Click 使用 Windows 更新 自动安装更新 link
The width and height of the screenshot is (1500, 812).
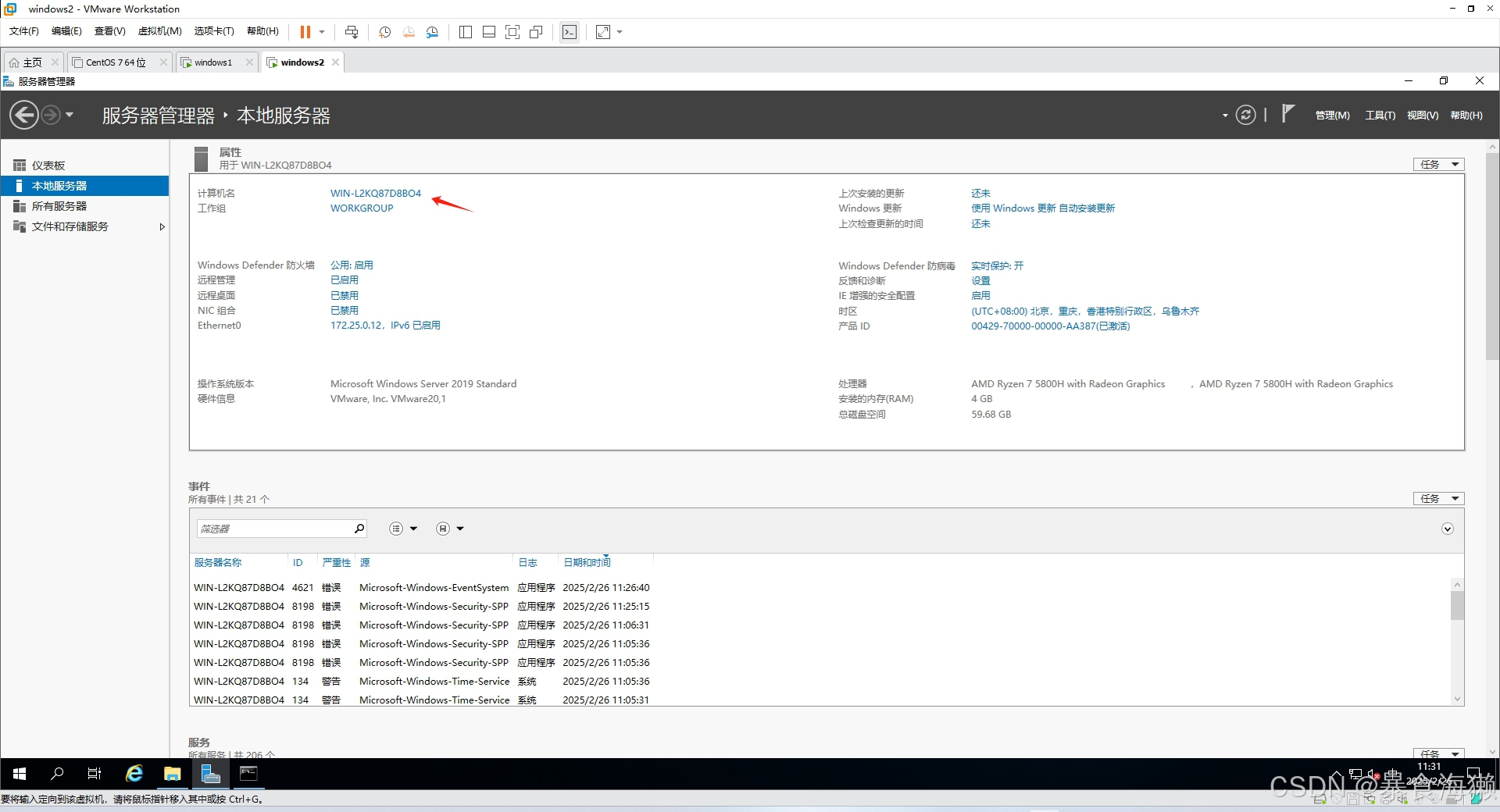pyautogui.click(x=1043, y=208)
